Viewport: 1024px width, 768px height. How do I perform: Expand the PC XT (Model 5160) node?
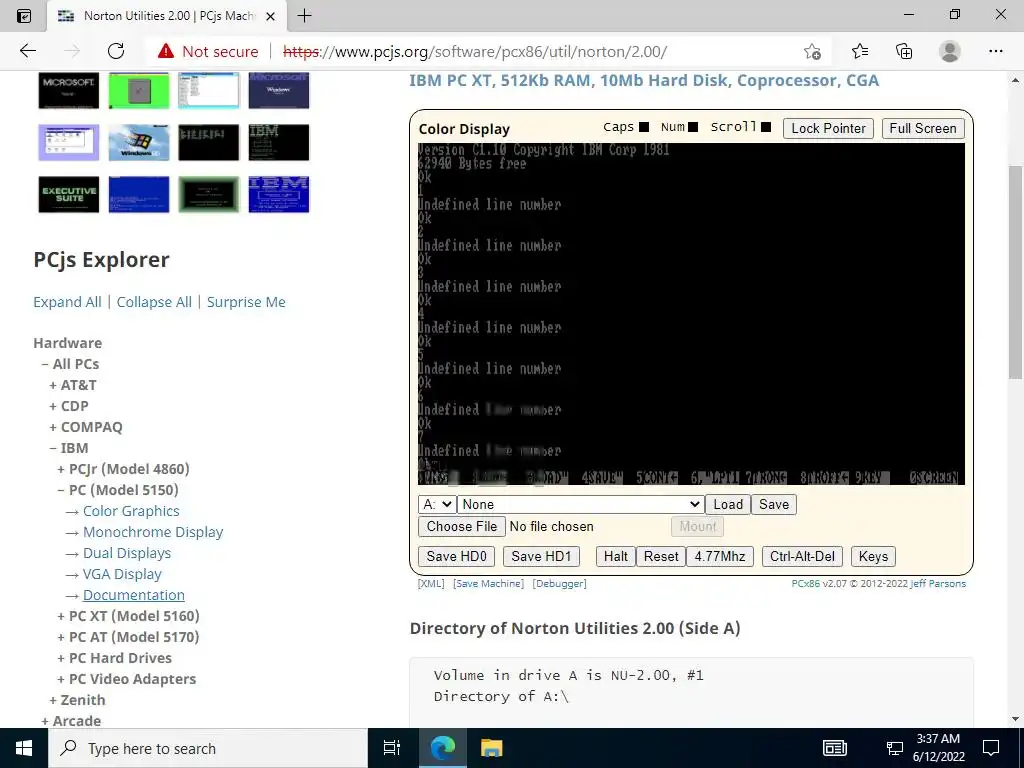point(61,616)
